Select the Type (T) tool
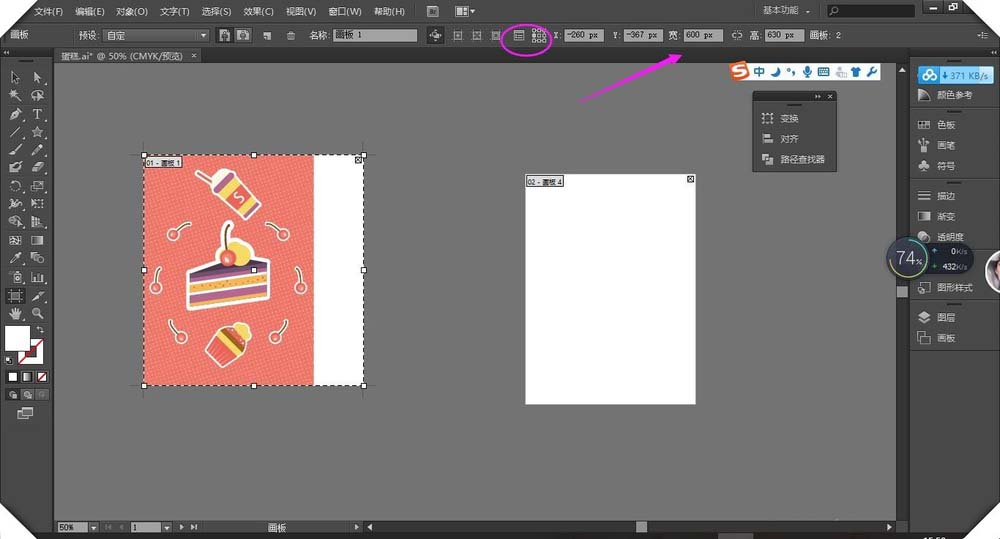 [38, 114]
